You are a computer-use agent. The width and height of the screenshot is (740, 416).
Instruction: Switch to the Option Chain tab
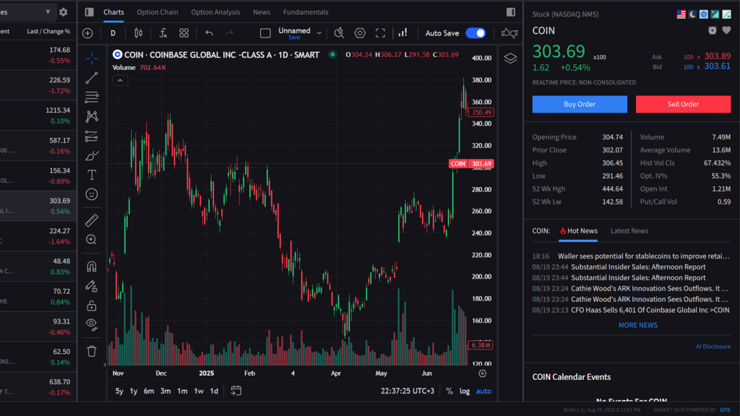click(x=157, y=12)
